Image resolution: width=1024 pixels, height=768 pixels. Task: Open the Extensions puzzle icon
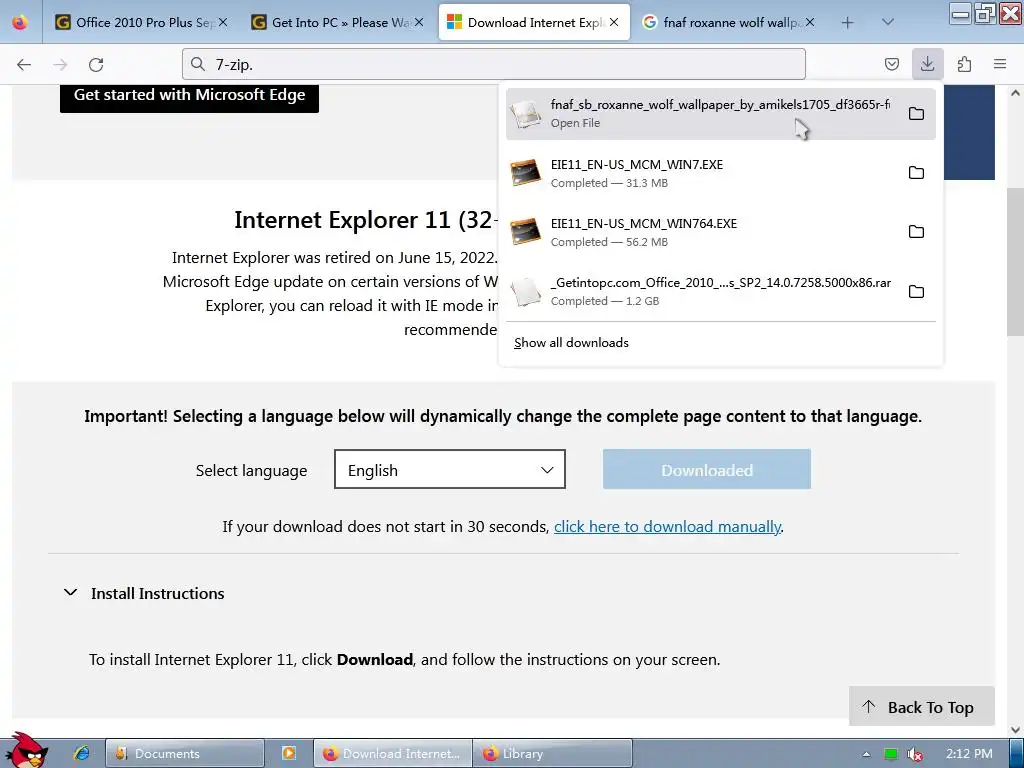(964, 64)
